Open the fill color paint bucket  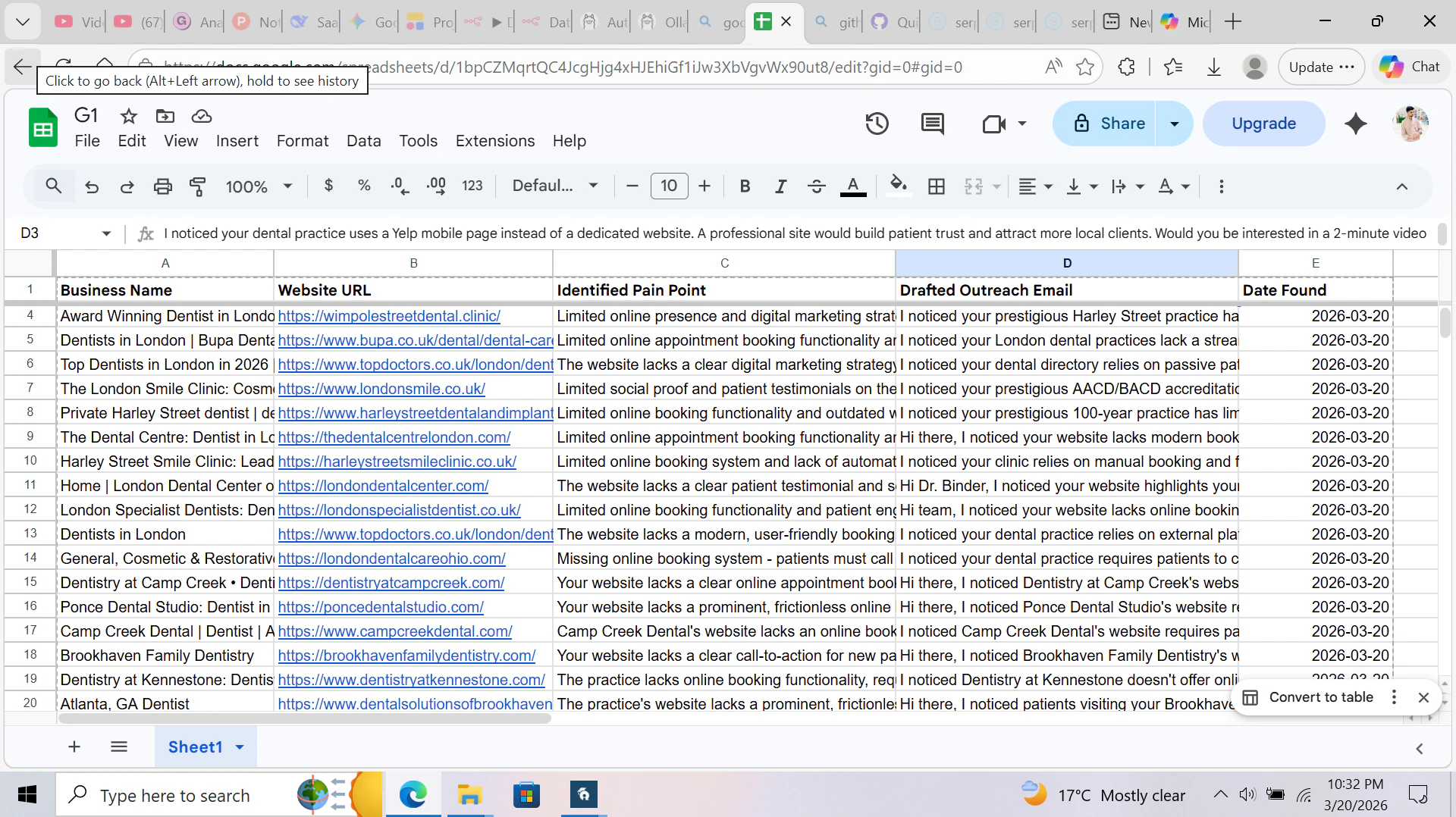click(x=898, y=186)
